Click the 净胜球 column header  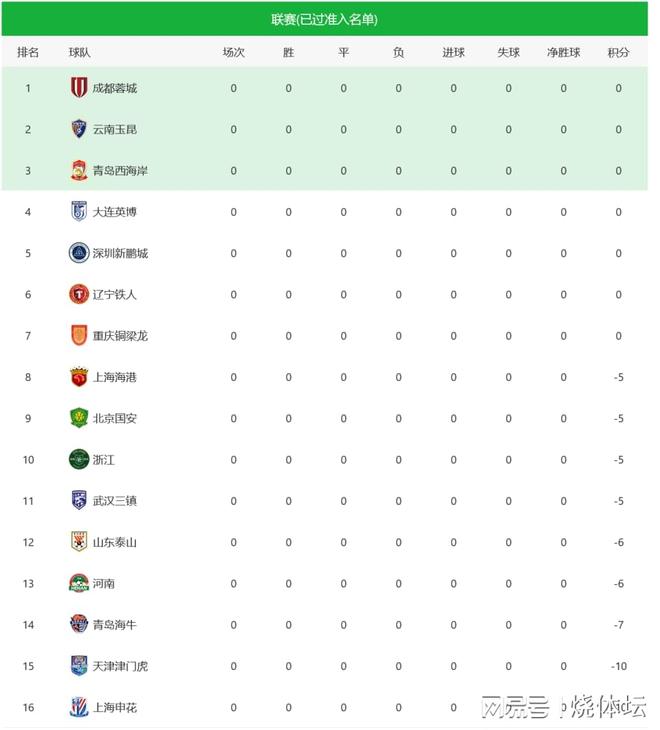[x=563, y=52]
